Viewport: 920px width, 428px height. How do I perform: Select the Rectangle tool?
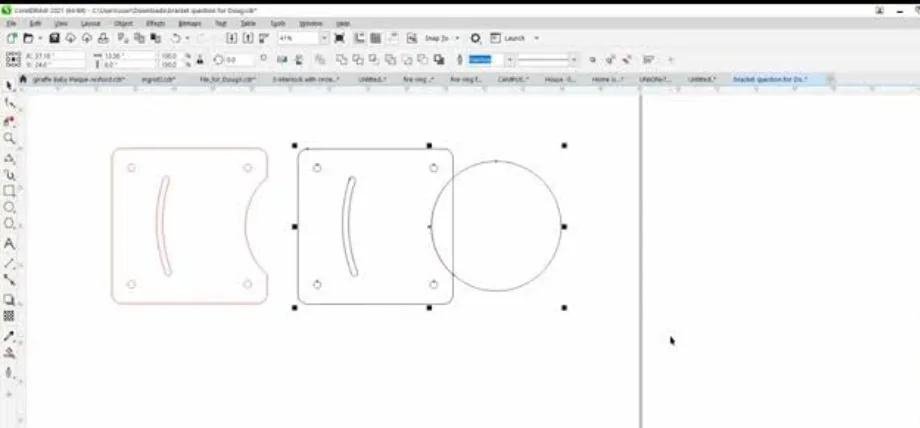[9, 191]
